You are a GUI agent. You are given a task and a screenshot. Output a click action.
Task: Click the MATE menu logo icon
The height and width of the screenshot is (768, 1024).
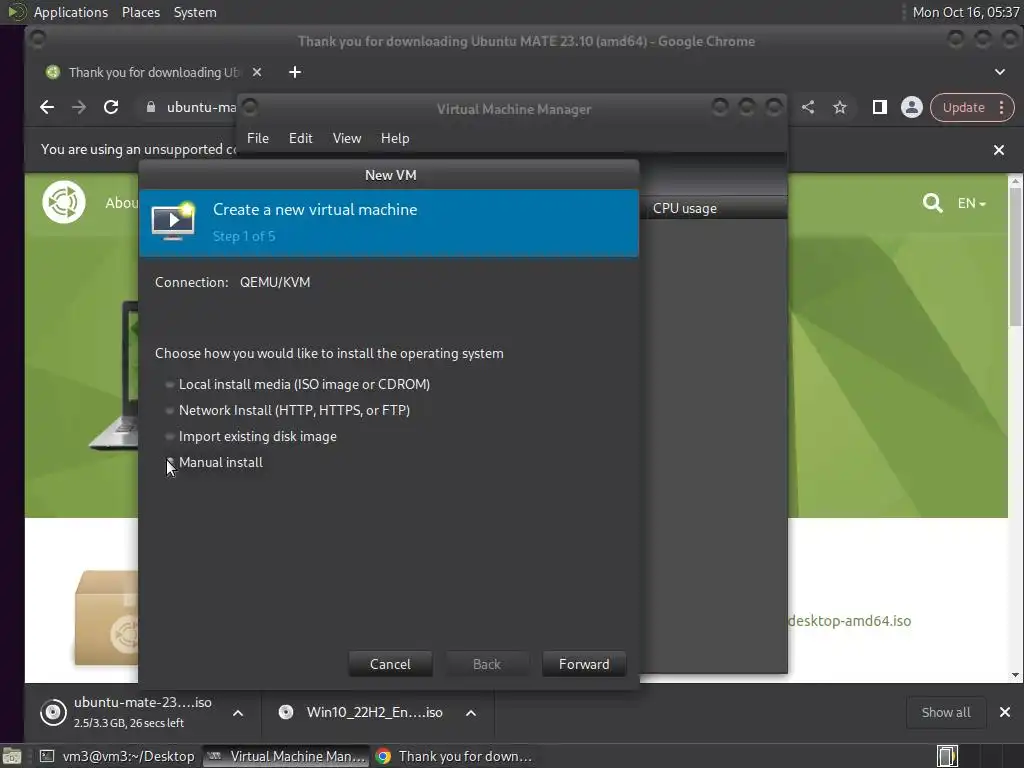click(16, 12)
